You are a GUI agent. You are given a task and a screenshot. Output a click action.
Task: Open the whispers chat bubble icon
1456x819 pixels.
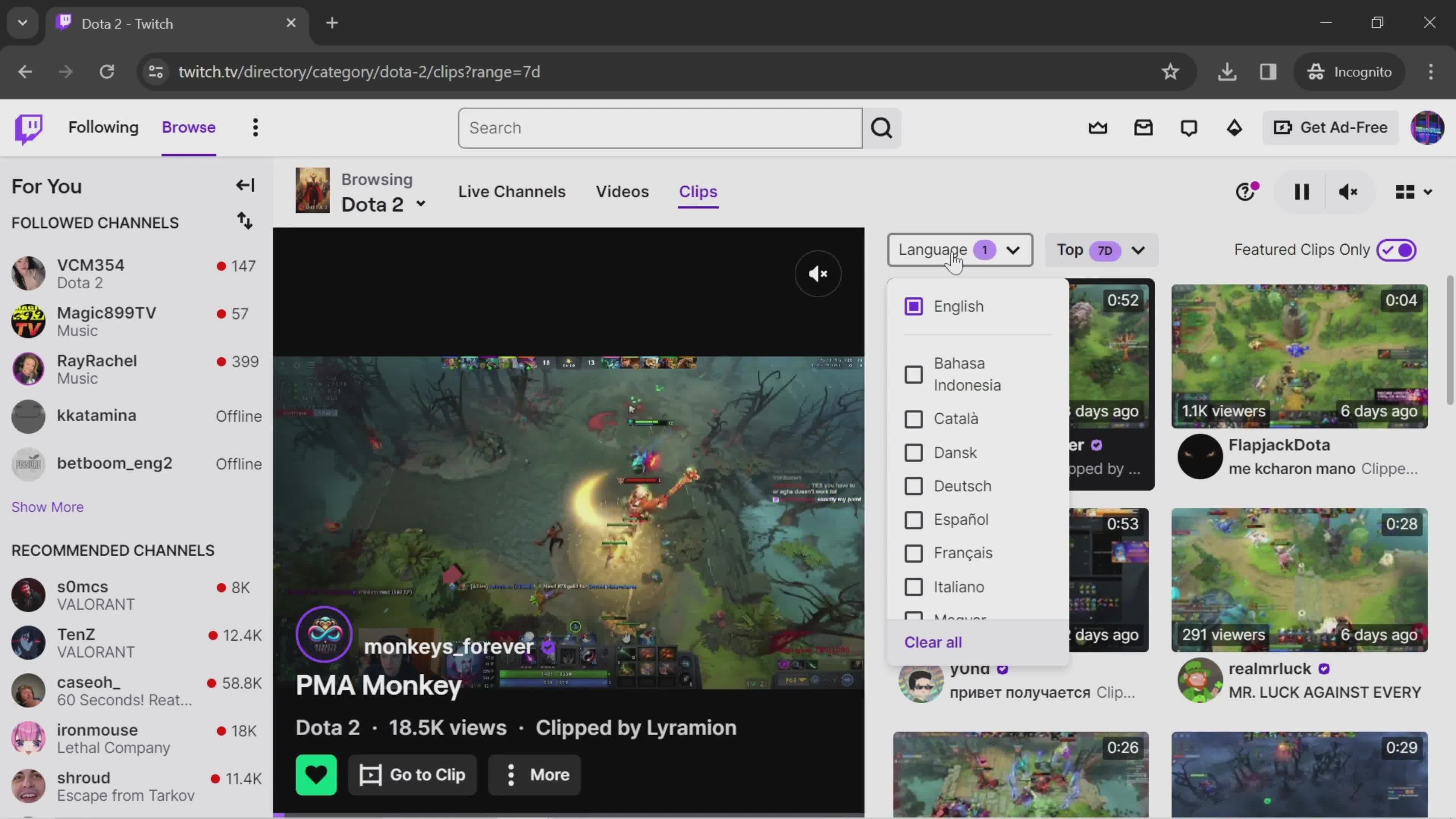coord(1189,128)
